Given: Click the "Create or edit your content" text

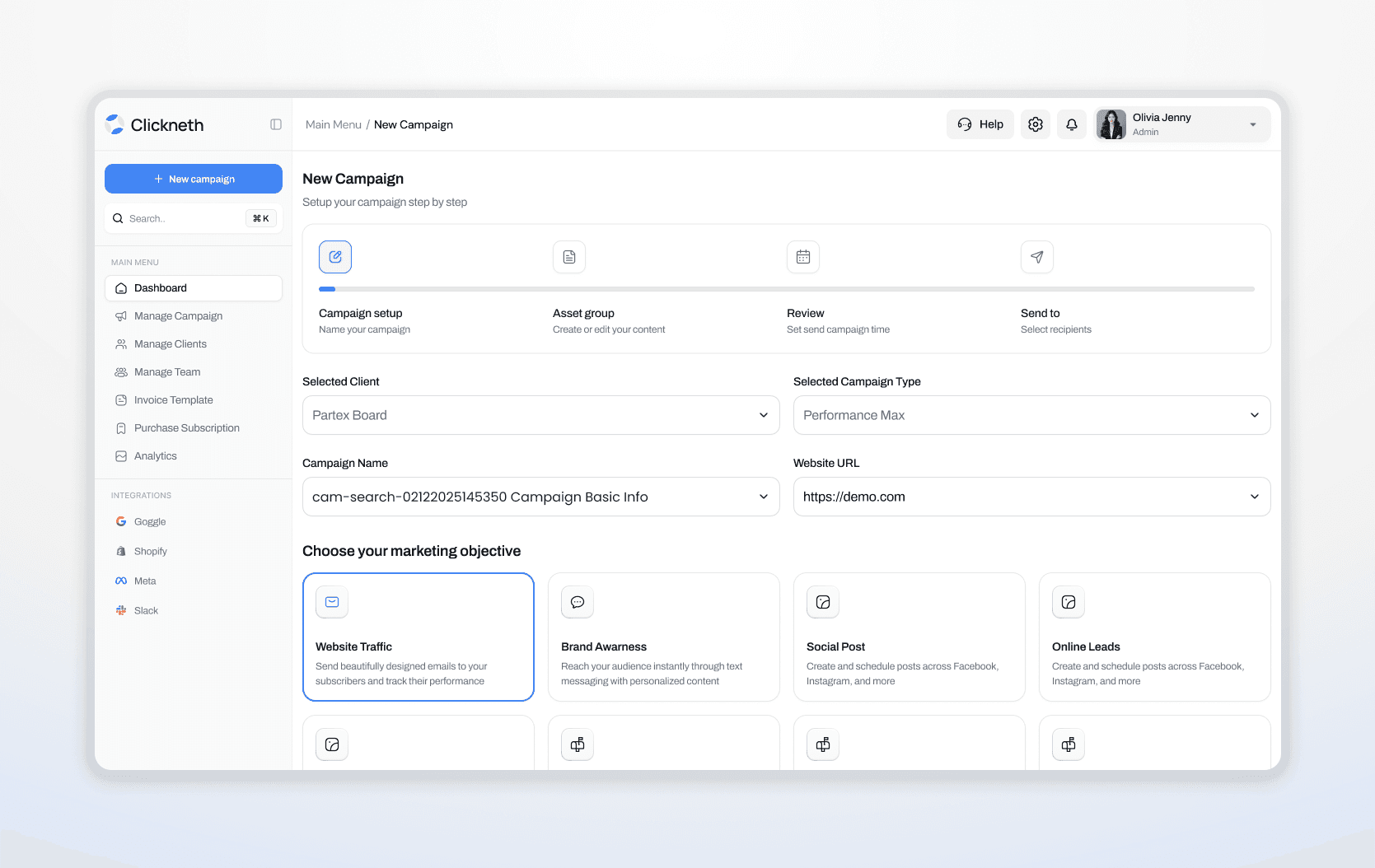Looking at the screenshot, I should [x=609, y=329].
